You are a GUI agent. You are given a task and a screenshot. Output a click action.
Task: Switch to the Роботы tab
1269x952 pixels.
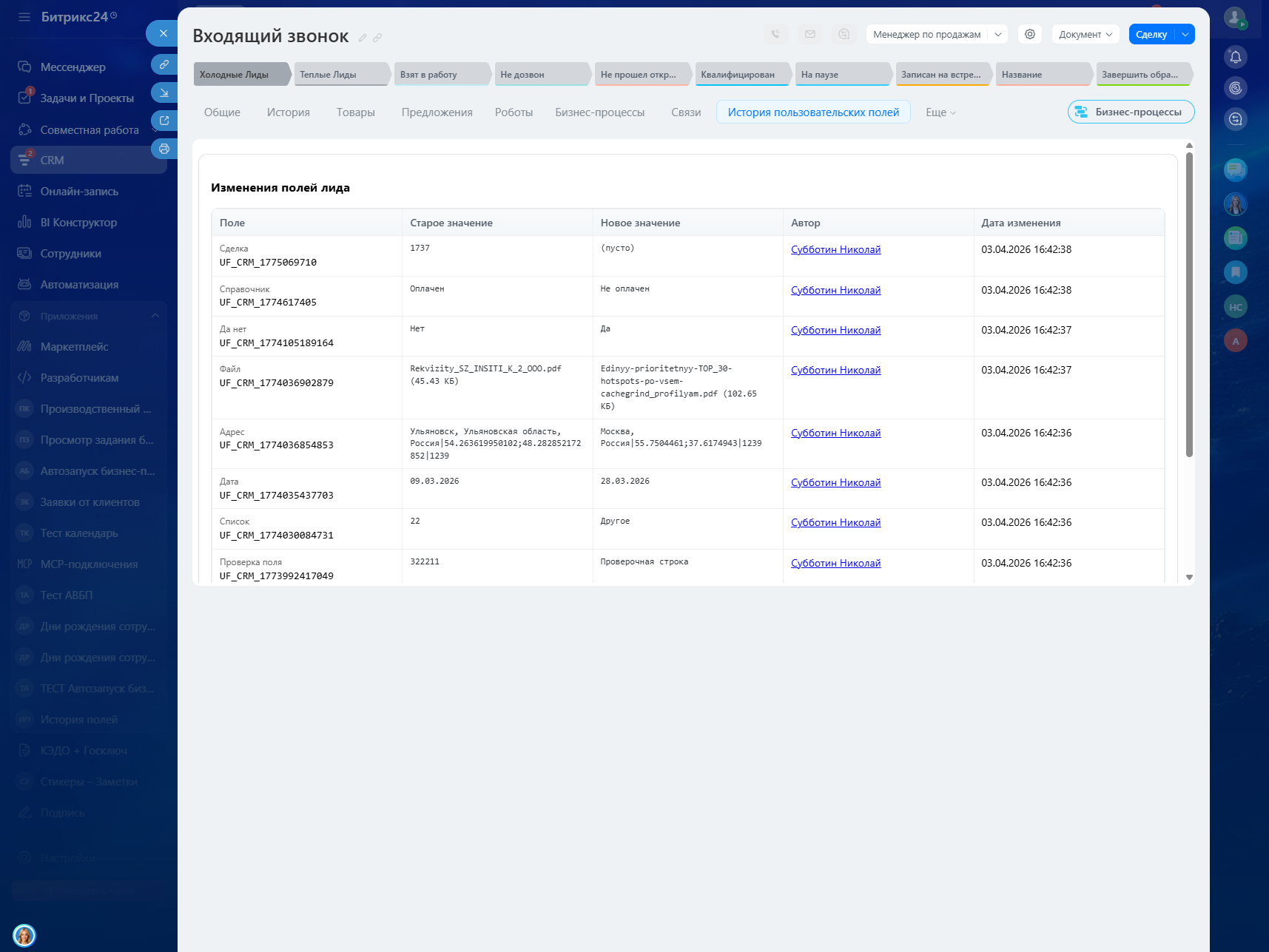tap(514, 112)
